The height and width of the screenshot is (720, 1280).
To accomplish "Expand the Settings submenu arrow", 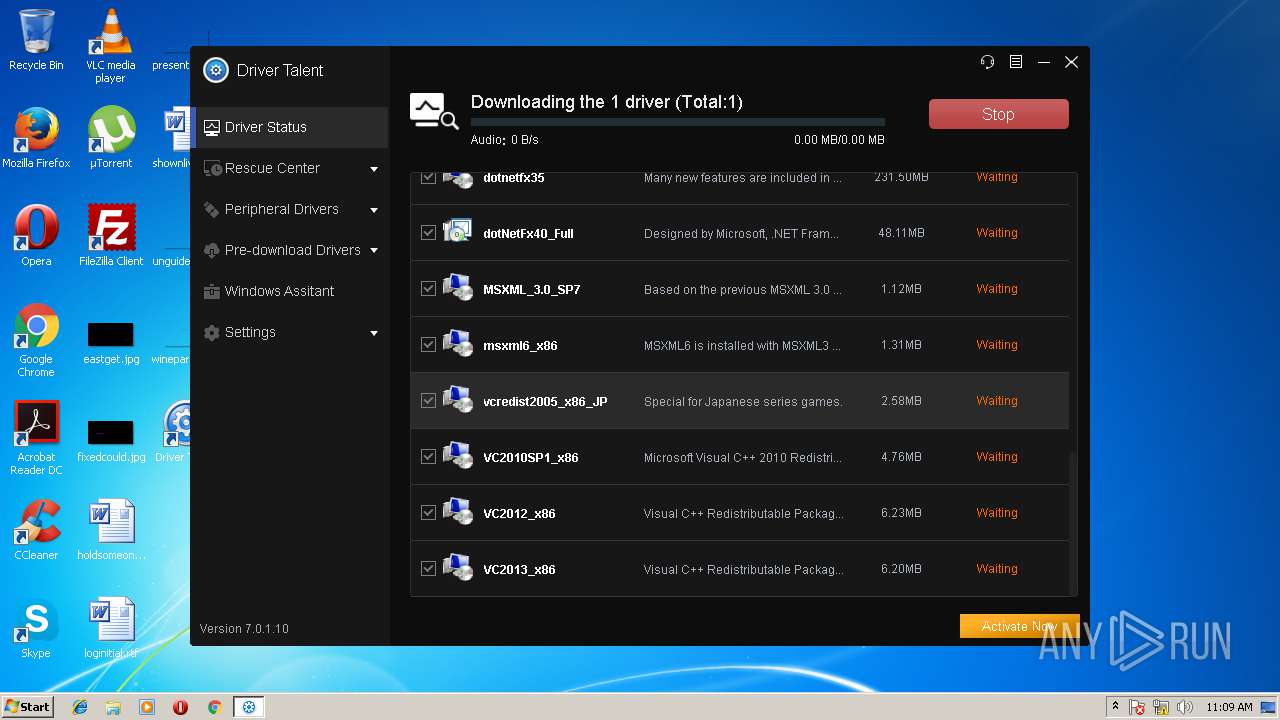I will click(x=374, y=333).
